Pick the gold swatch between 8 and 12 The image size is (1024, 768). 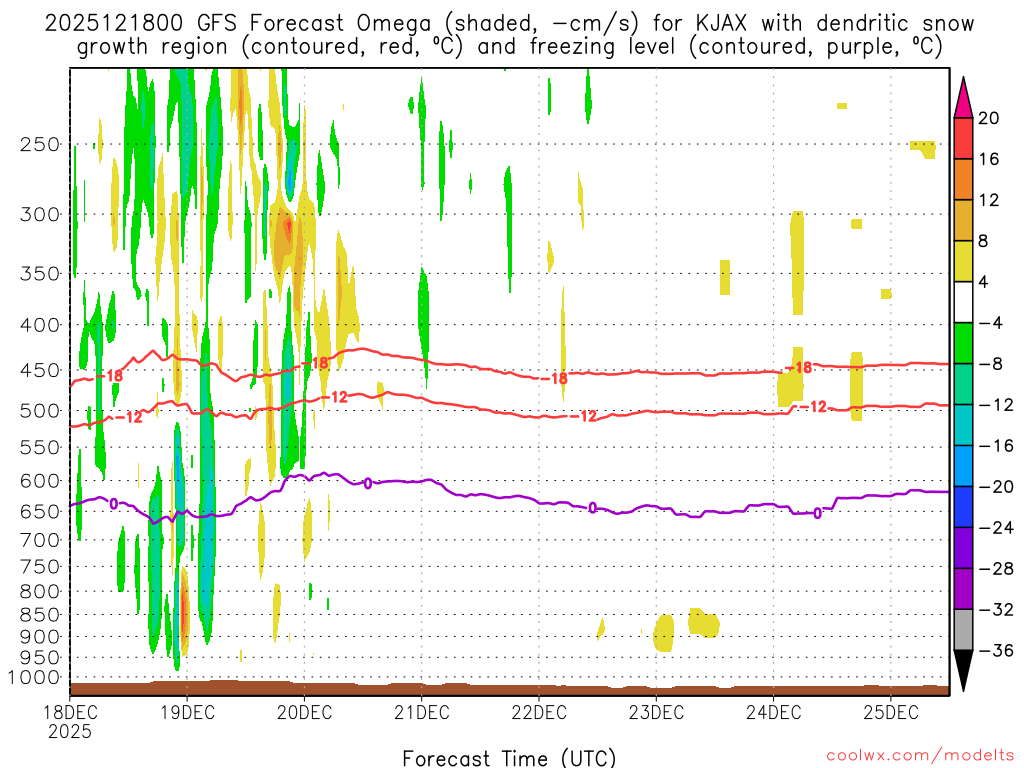pos(963,221)
